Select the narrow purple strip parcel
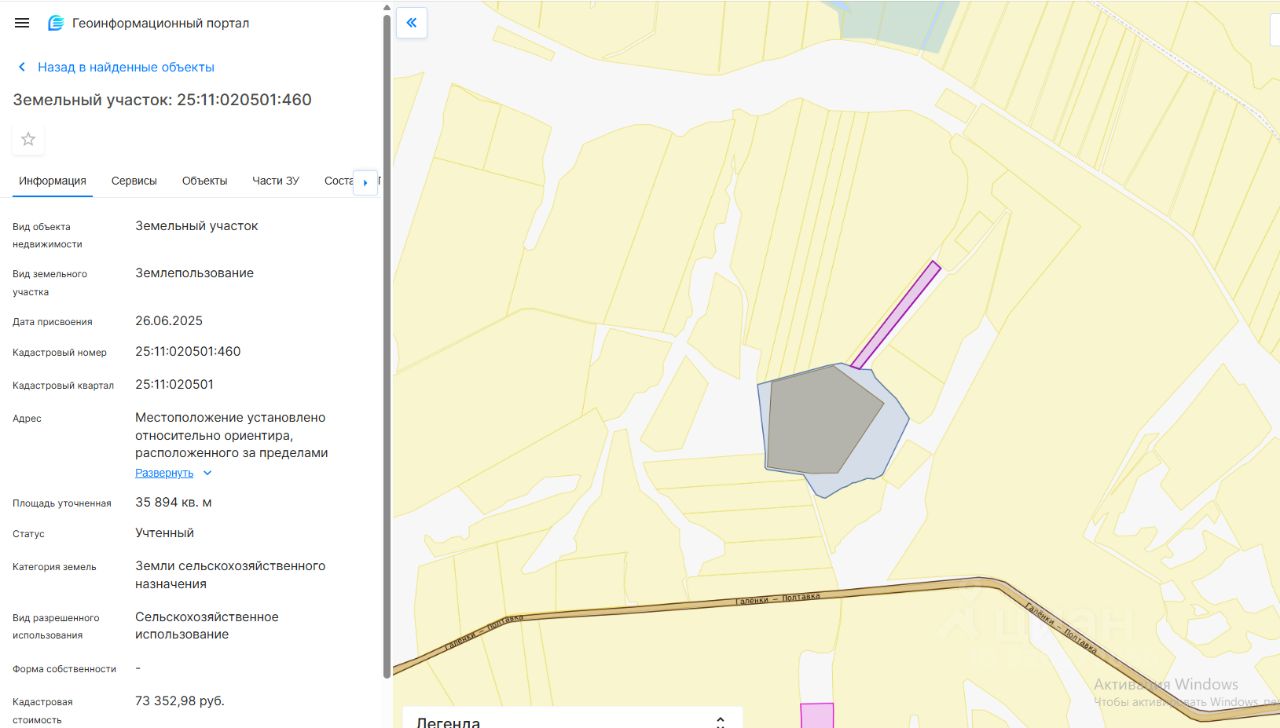This screenshot has height=728, width=1280. point(895,315)
